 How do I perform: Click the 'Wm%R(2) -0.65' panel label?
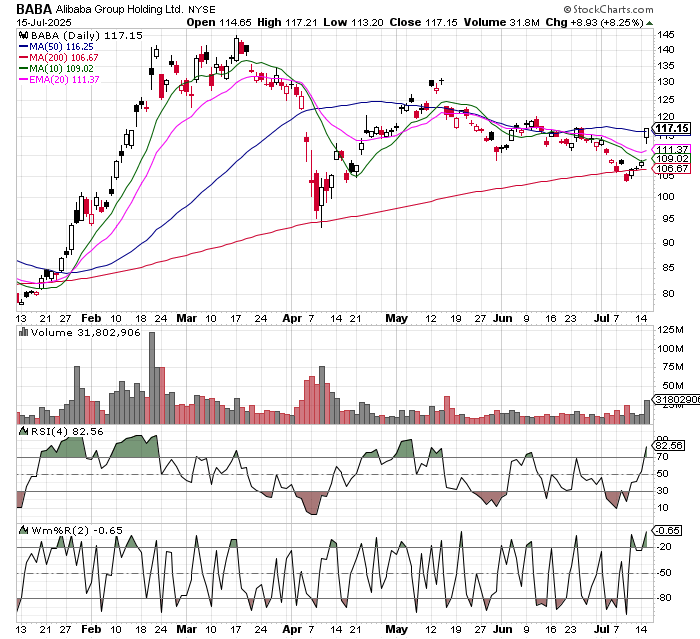point(77,530)
